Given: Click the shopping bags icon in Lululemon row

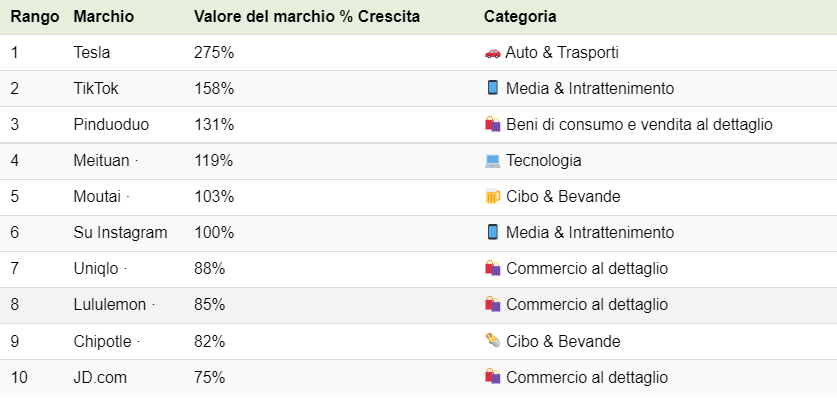Looking at the screenshot, I should (493, 304).
